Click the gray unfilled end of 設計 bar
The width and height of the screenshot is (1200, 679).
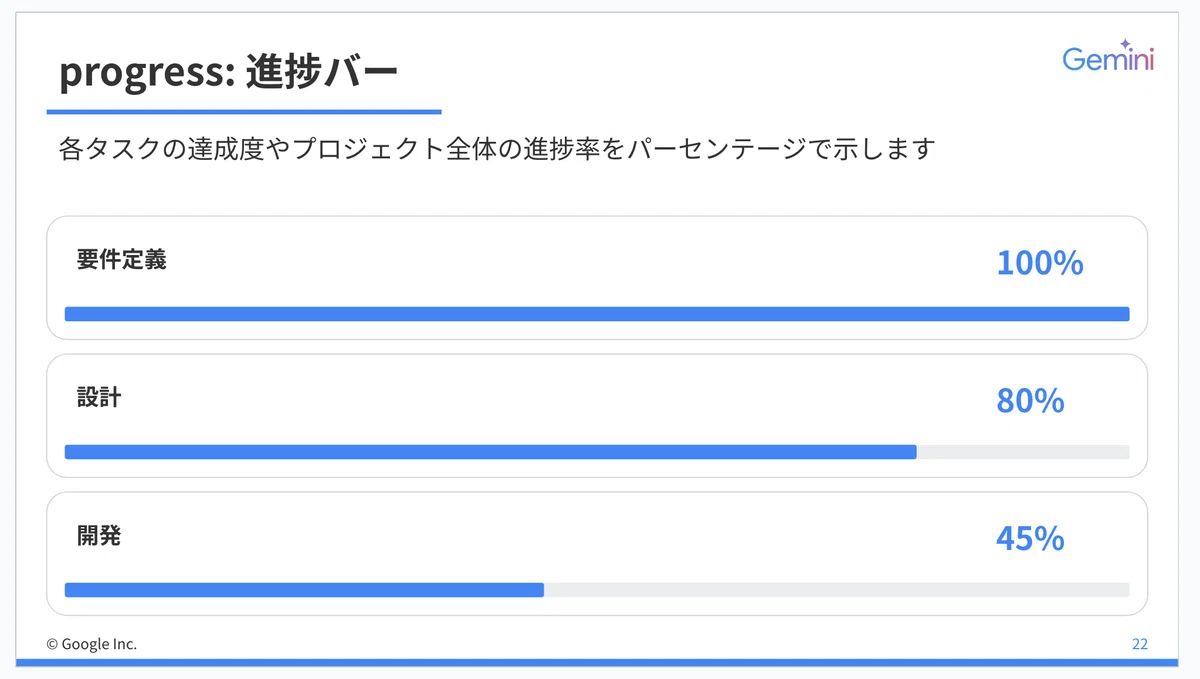pyautogui.click(x=1023, y=452)
